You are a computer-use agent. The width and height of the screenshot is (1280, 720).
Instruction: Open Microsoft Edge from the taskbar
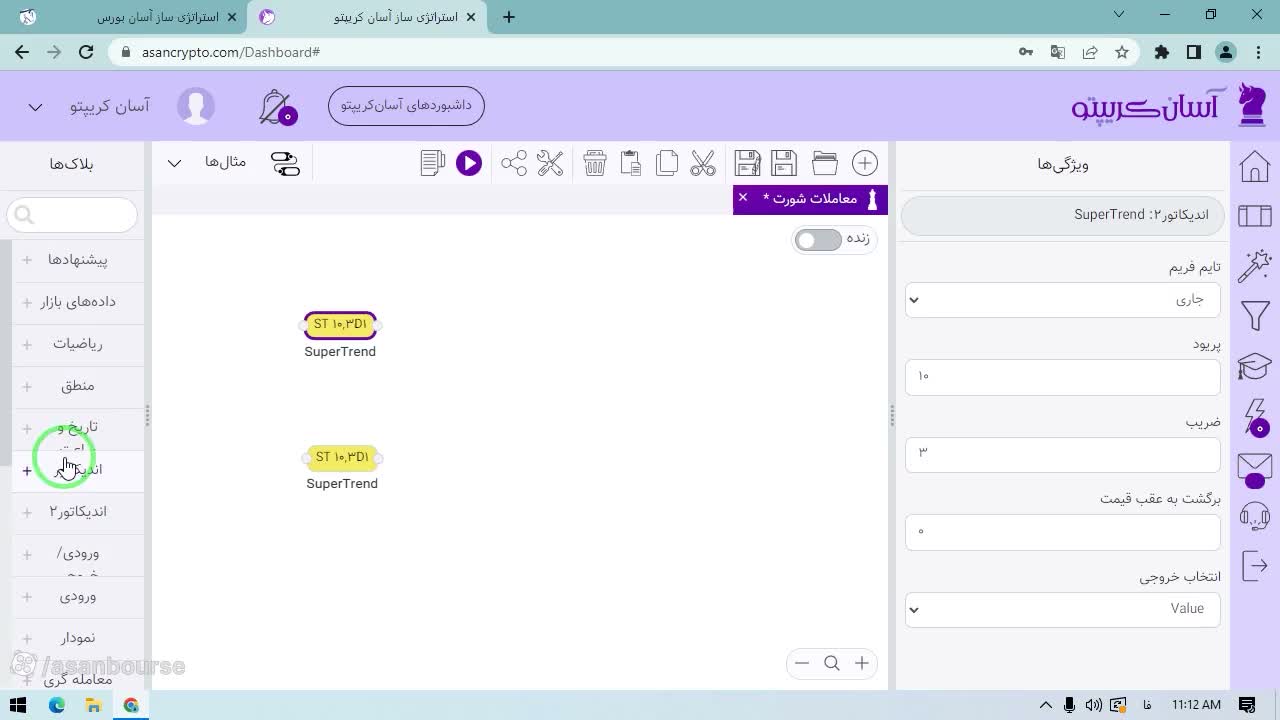point(56,705)
